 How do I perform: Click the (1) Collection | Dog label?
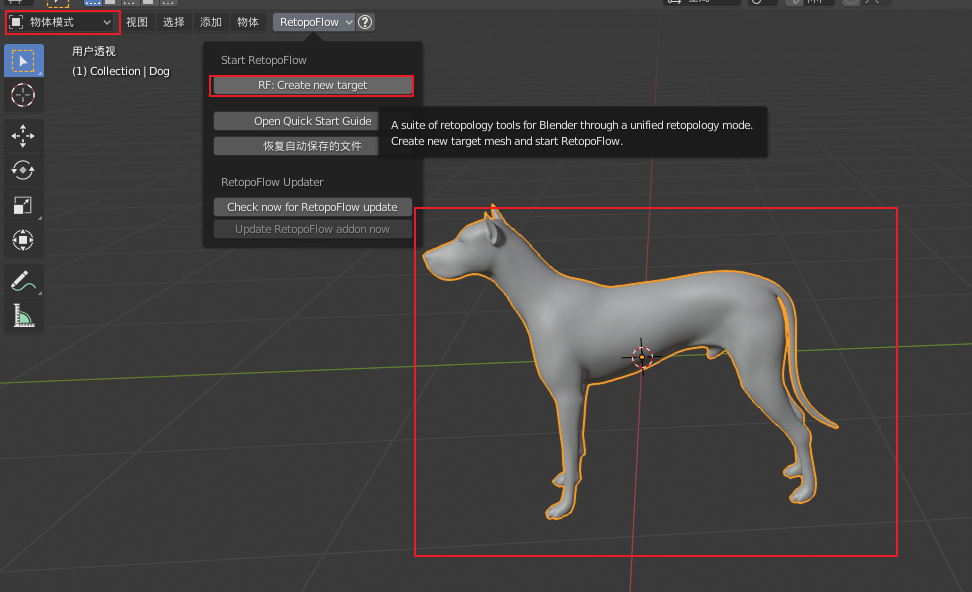tap(121, 71)
